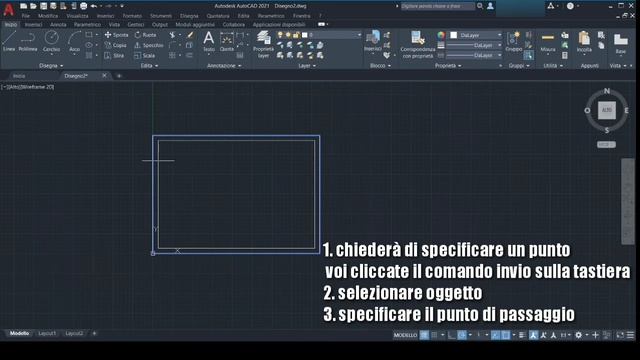640x360 pixels.
Task: Add a new layout with plus button
Action: coord(94,333)
